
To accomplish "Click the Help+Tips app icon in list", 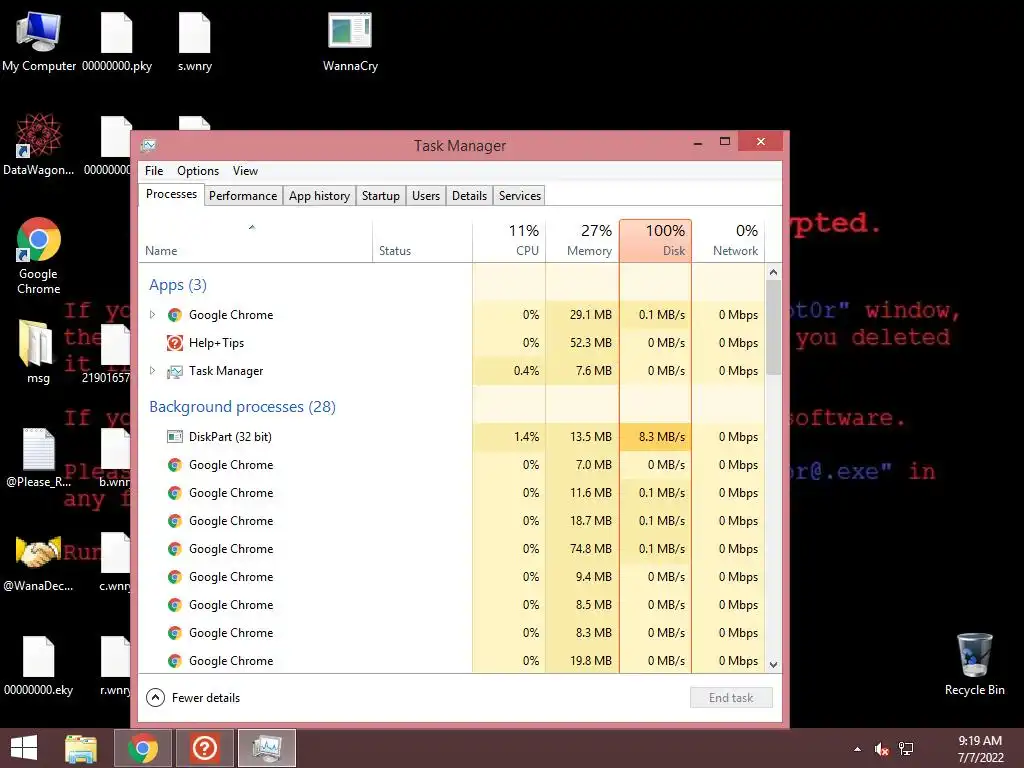I will click(x=174, y=343).
